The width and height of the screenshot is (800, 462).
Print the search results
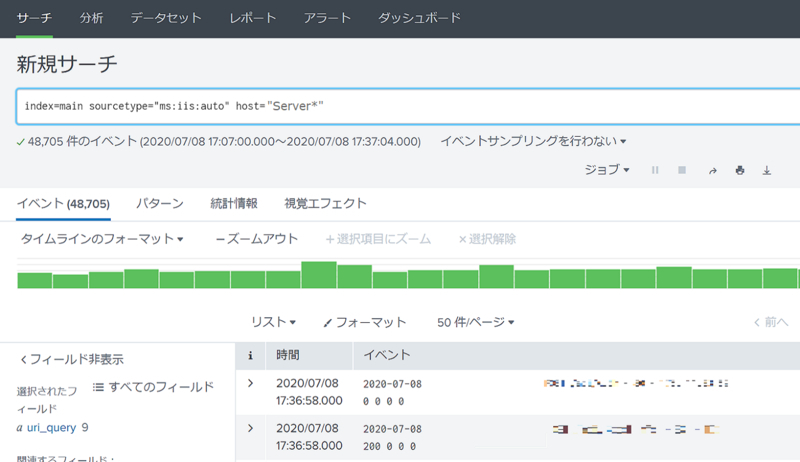pos(740,170)
